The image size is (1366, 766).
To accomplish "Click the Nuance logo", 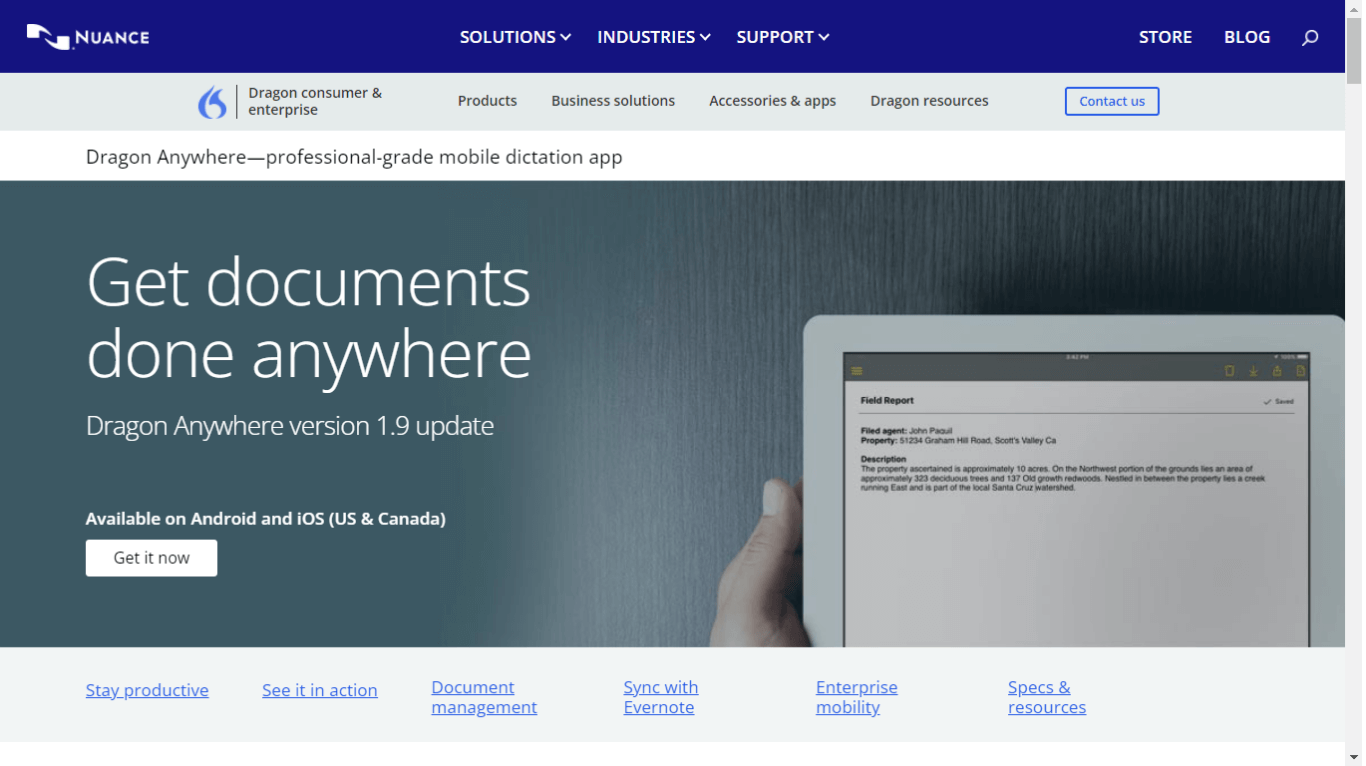I will pos(88,37).
